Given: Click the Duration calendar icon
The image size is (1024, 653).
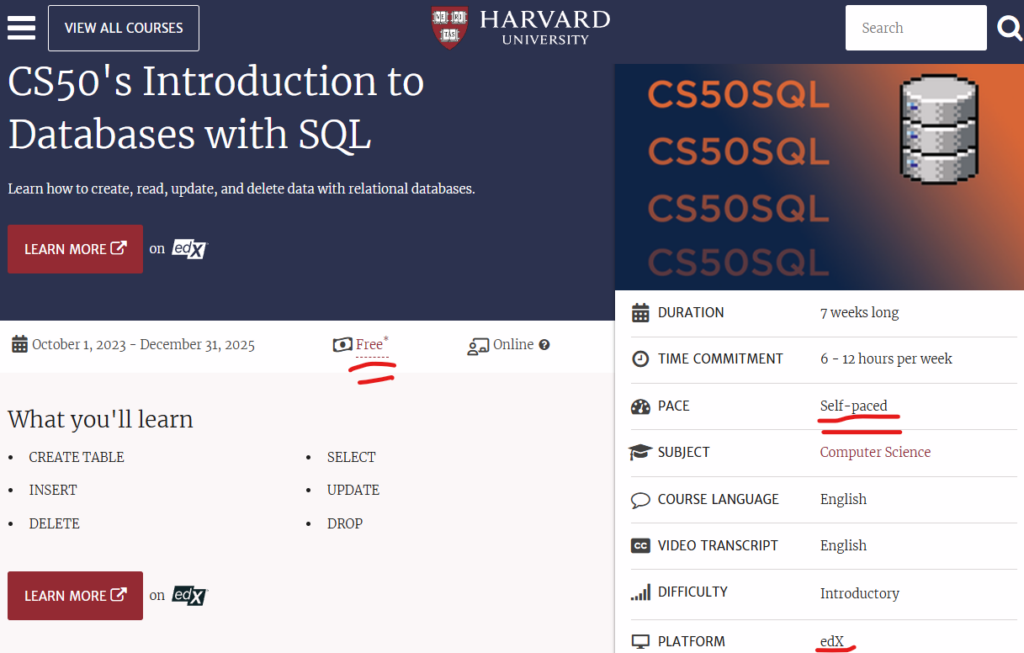Looking at the screenshot, I should [x=641, y=313].
